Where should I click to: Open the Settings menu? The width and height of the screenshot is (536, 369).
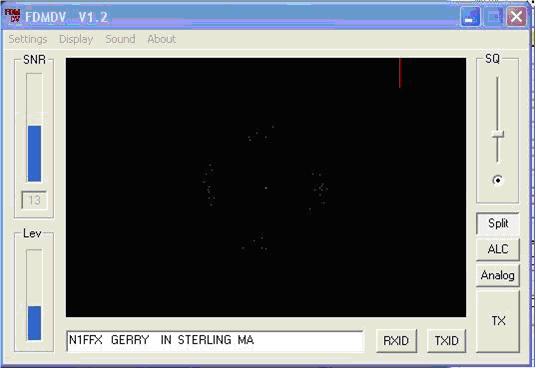pos(28,39)
